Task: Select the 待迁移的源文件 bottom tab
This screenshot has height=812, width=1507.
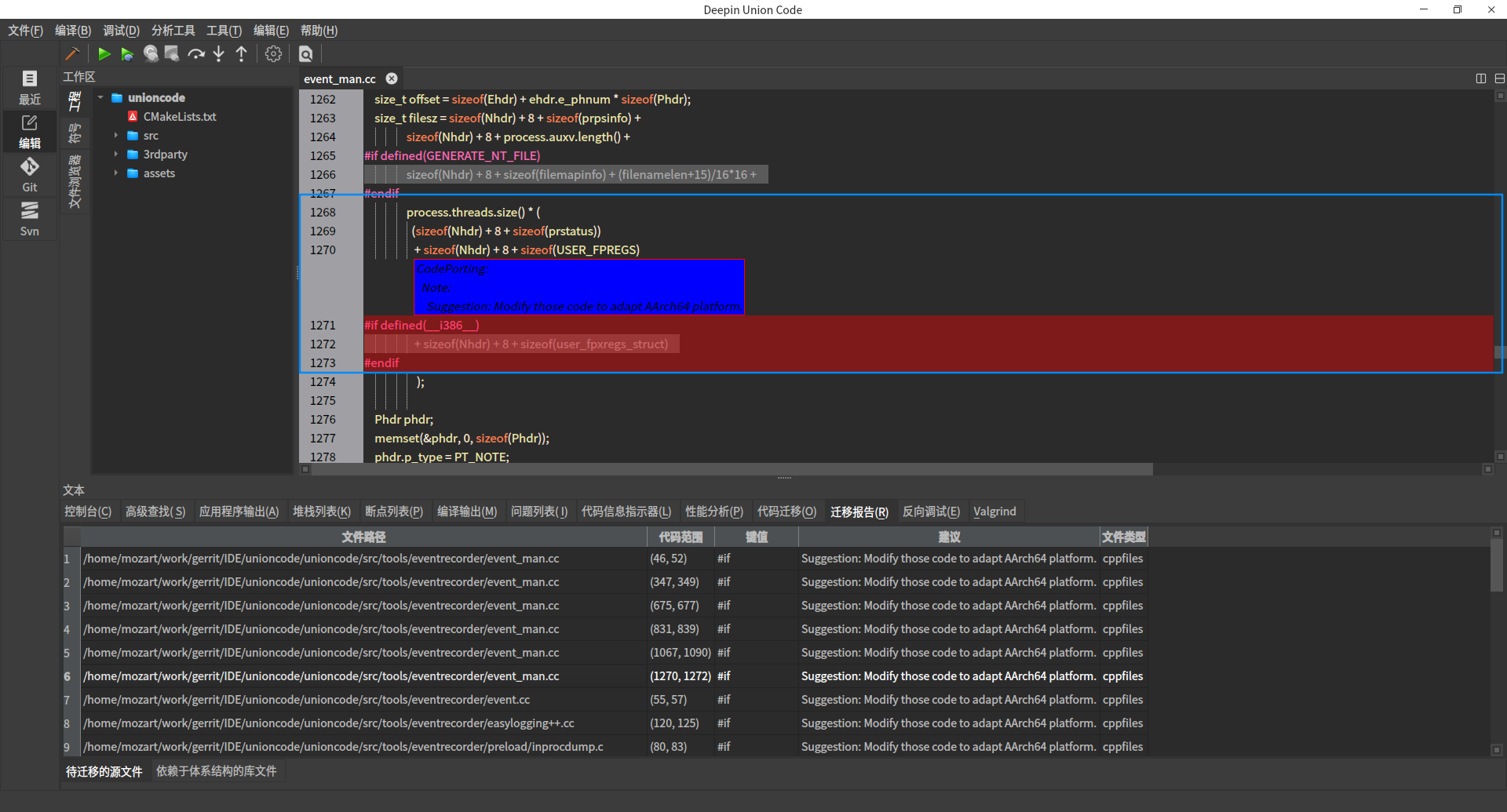Action: tap(104, 772)
